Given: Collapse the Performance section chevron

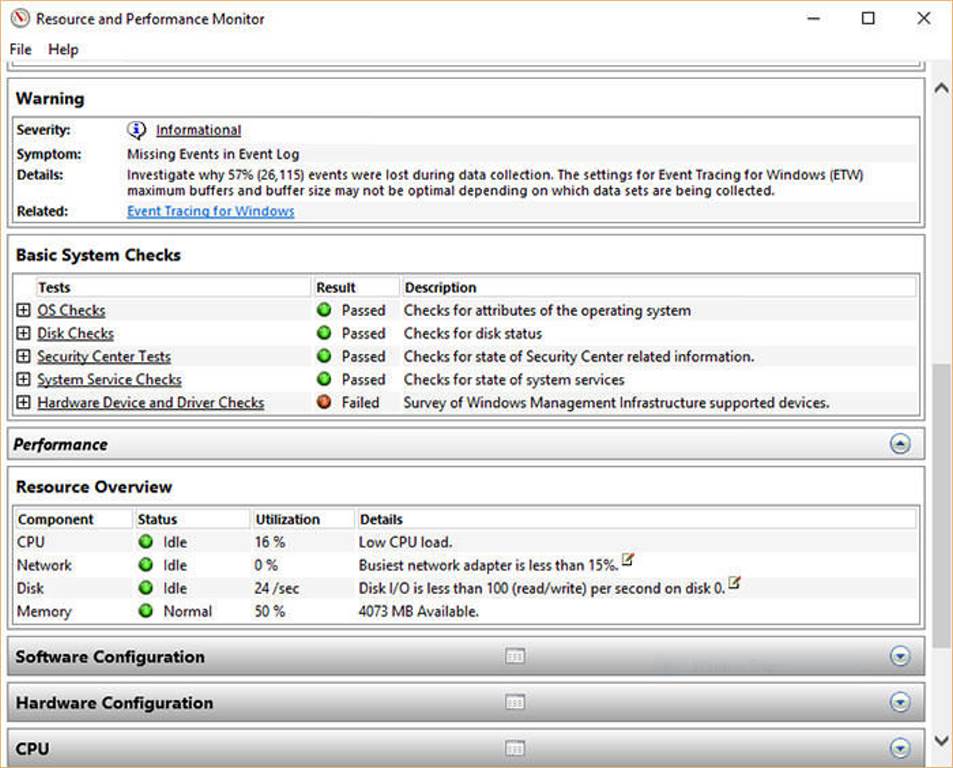Looking at the screenshot, I should coord(899,443).
